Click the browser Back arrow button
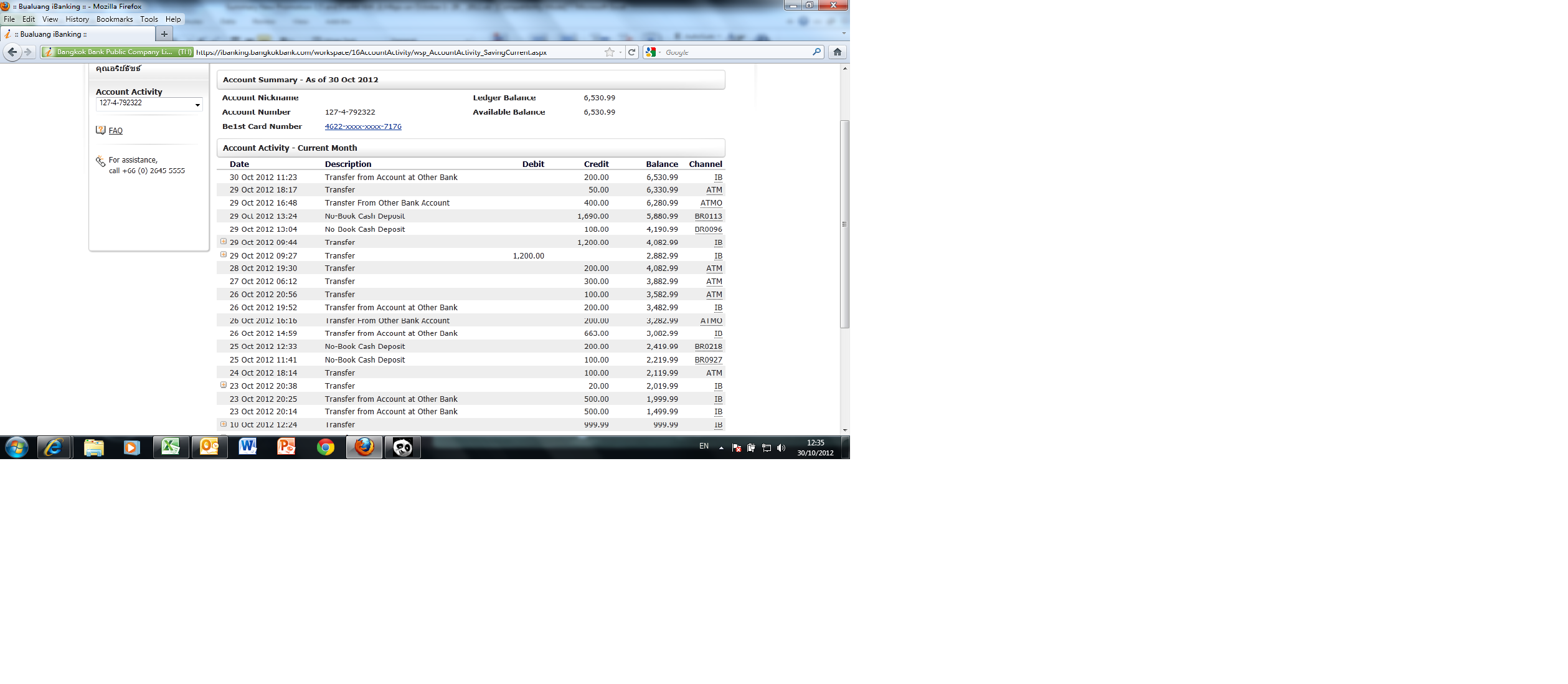 12,52
